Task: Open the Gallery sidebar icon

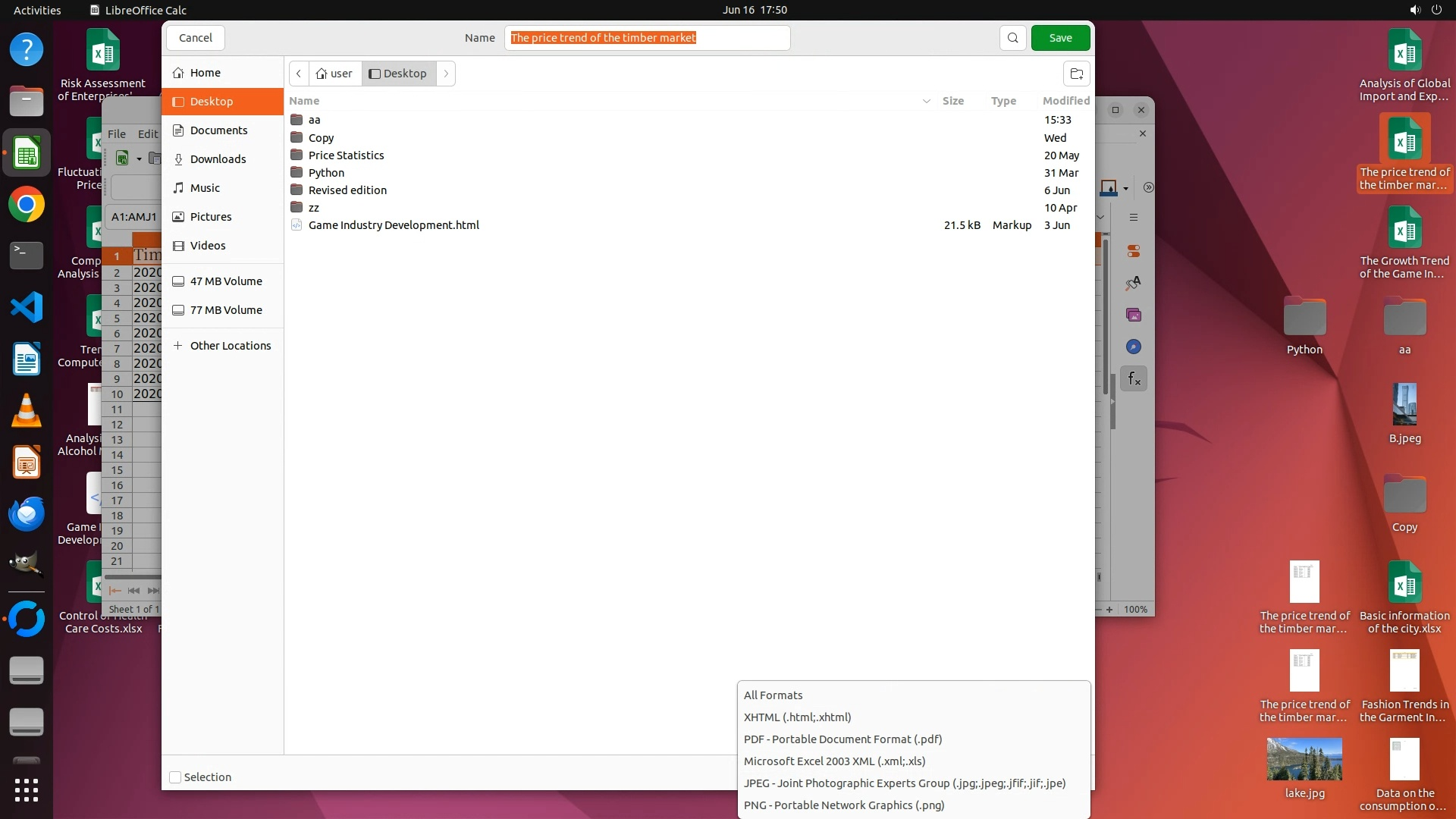Action: coord(1134,315)
